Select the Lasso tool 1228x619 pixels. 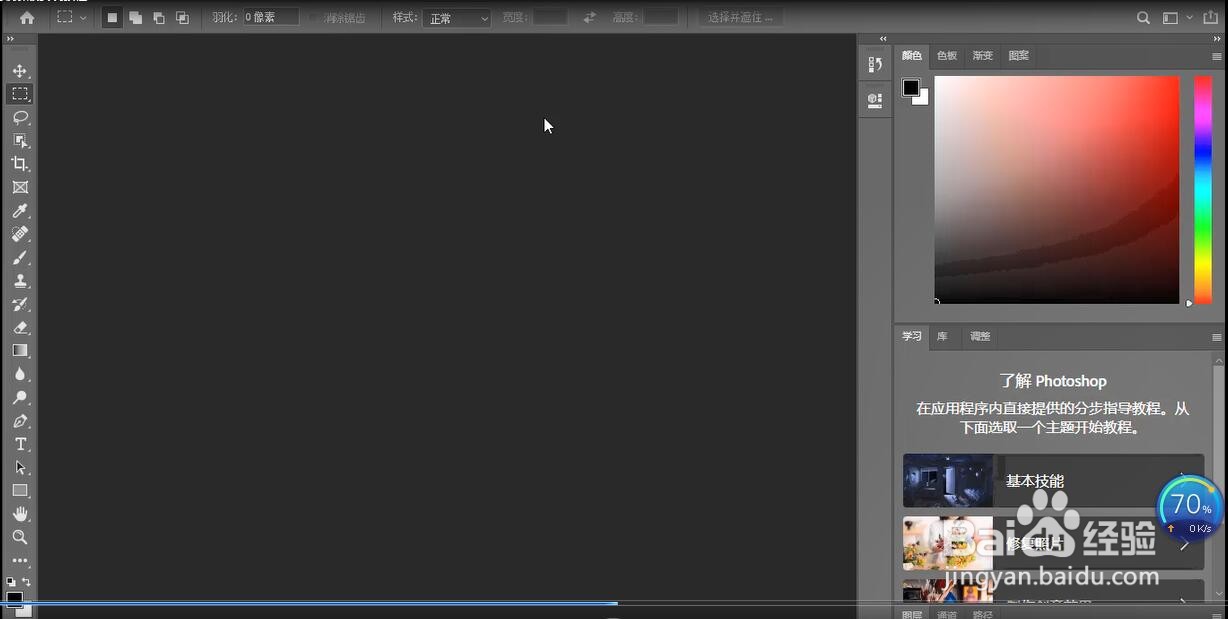point(20,117)
